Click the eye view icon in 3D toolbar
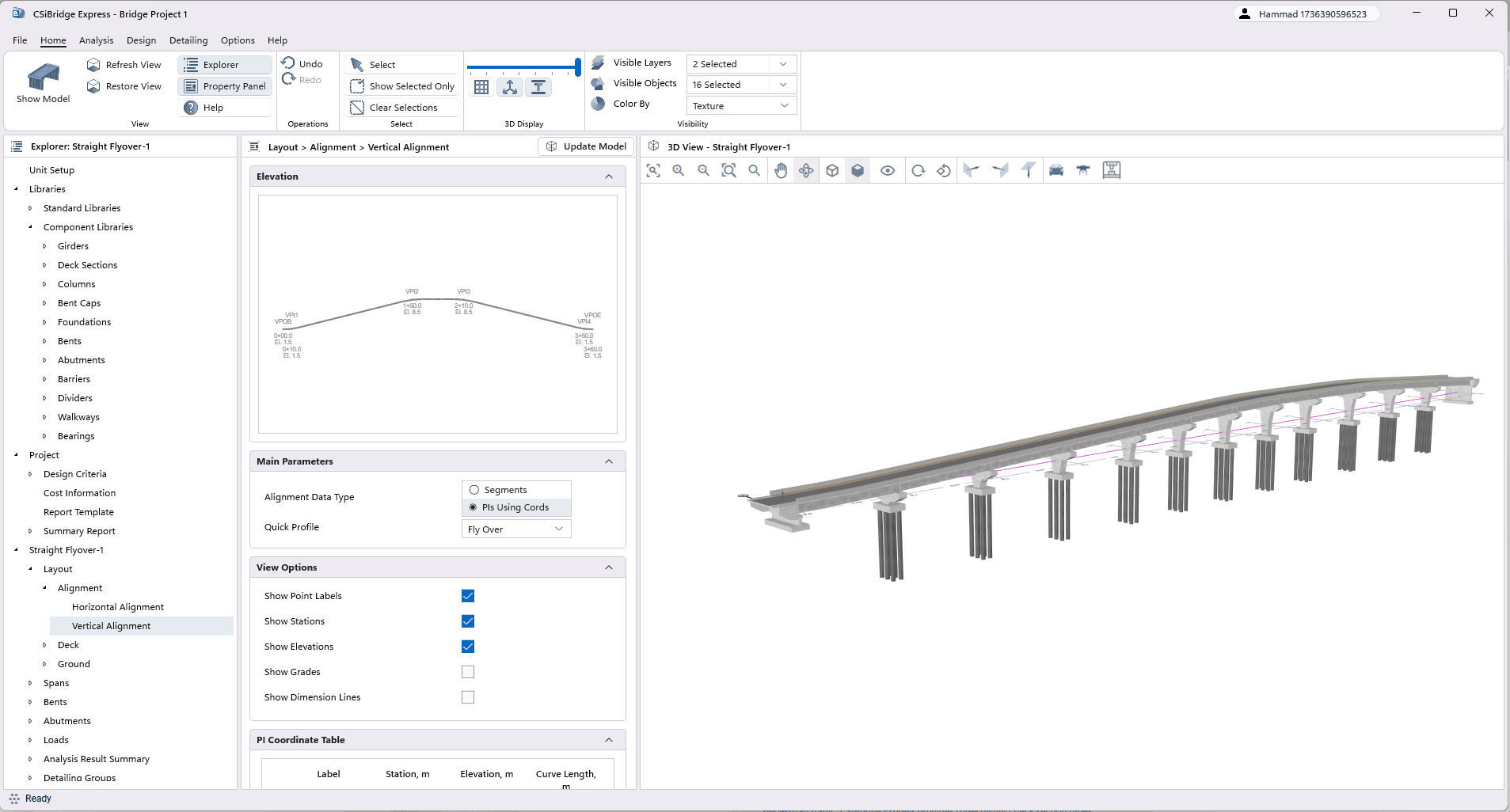 click(888, 170)
